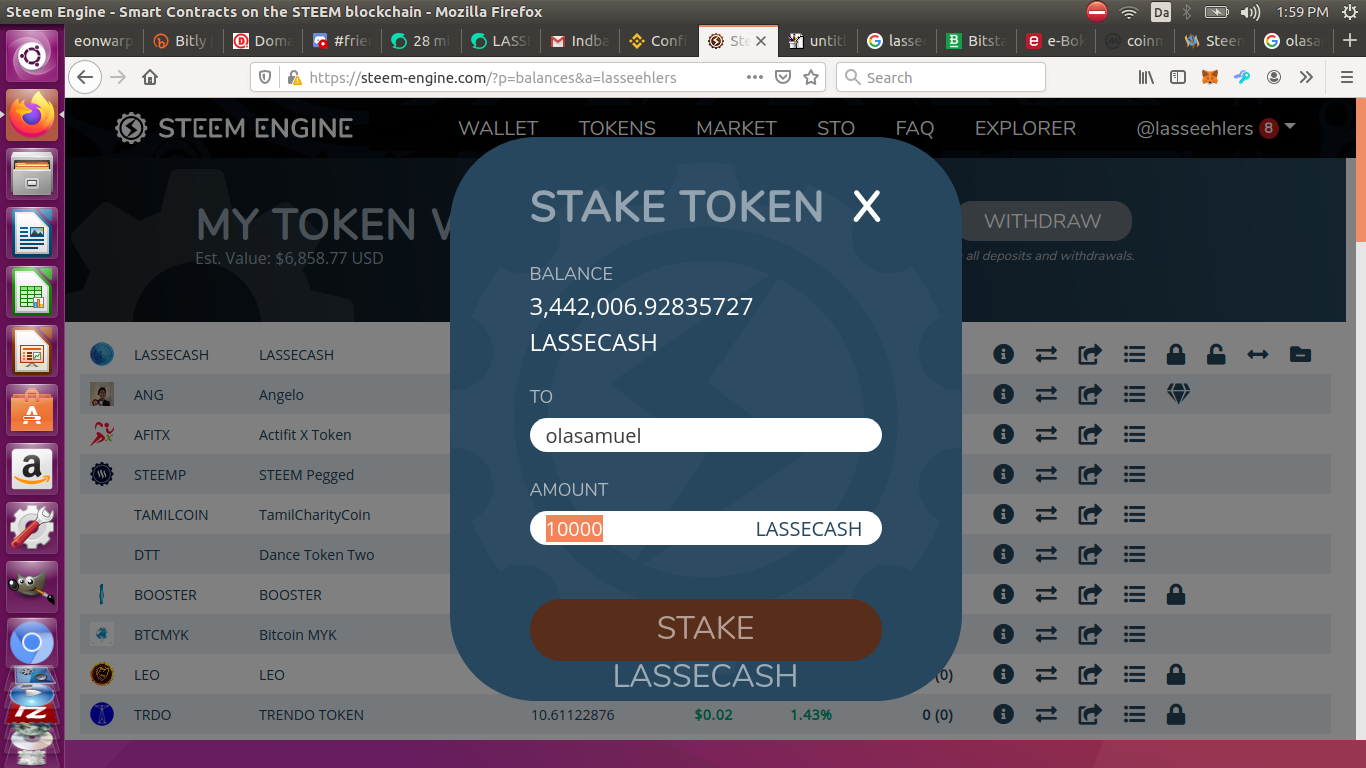Bookmark this page with the star icon
The width and height of the screenshot is (1366, 768).
click(811, 77)
